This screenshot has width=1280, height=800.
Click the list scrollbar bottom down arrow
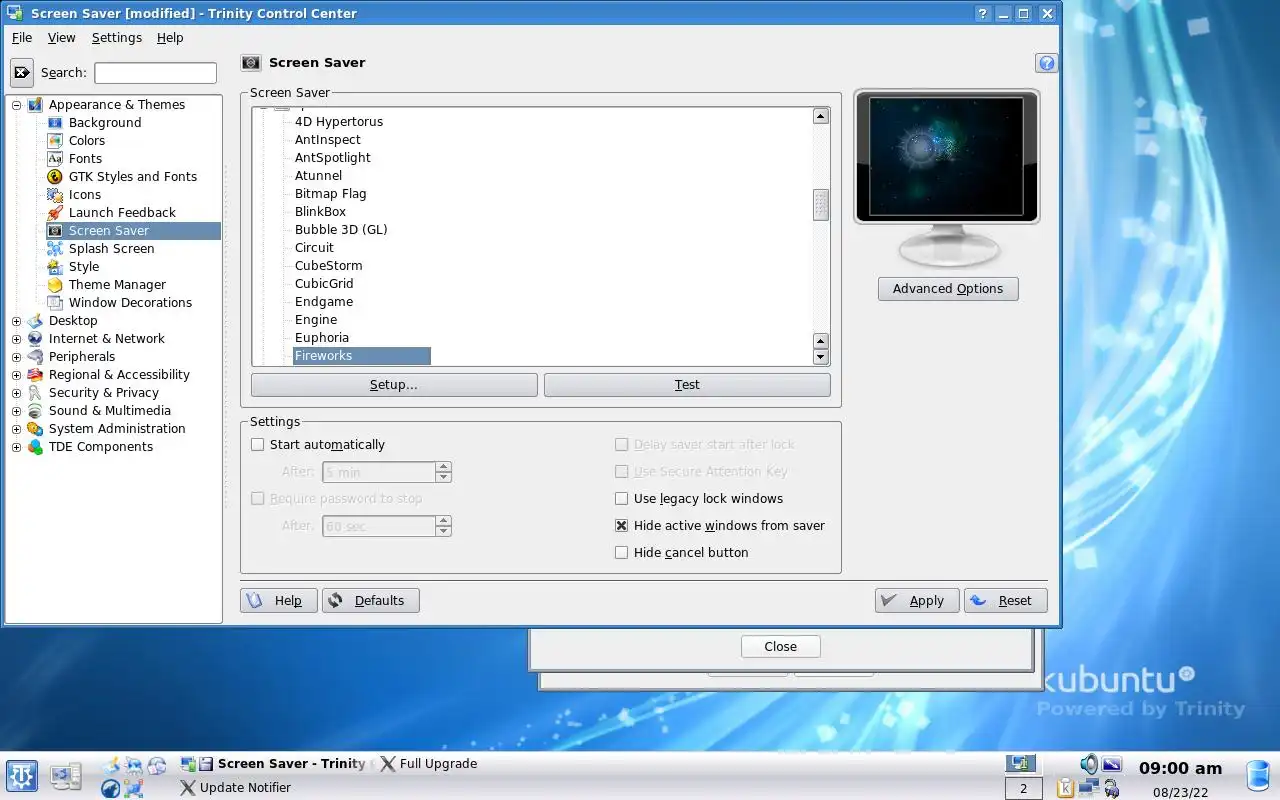(821, 357)
